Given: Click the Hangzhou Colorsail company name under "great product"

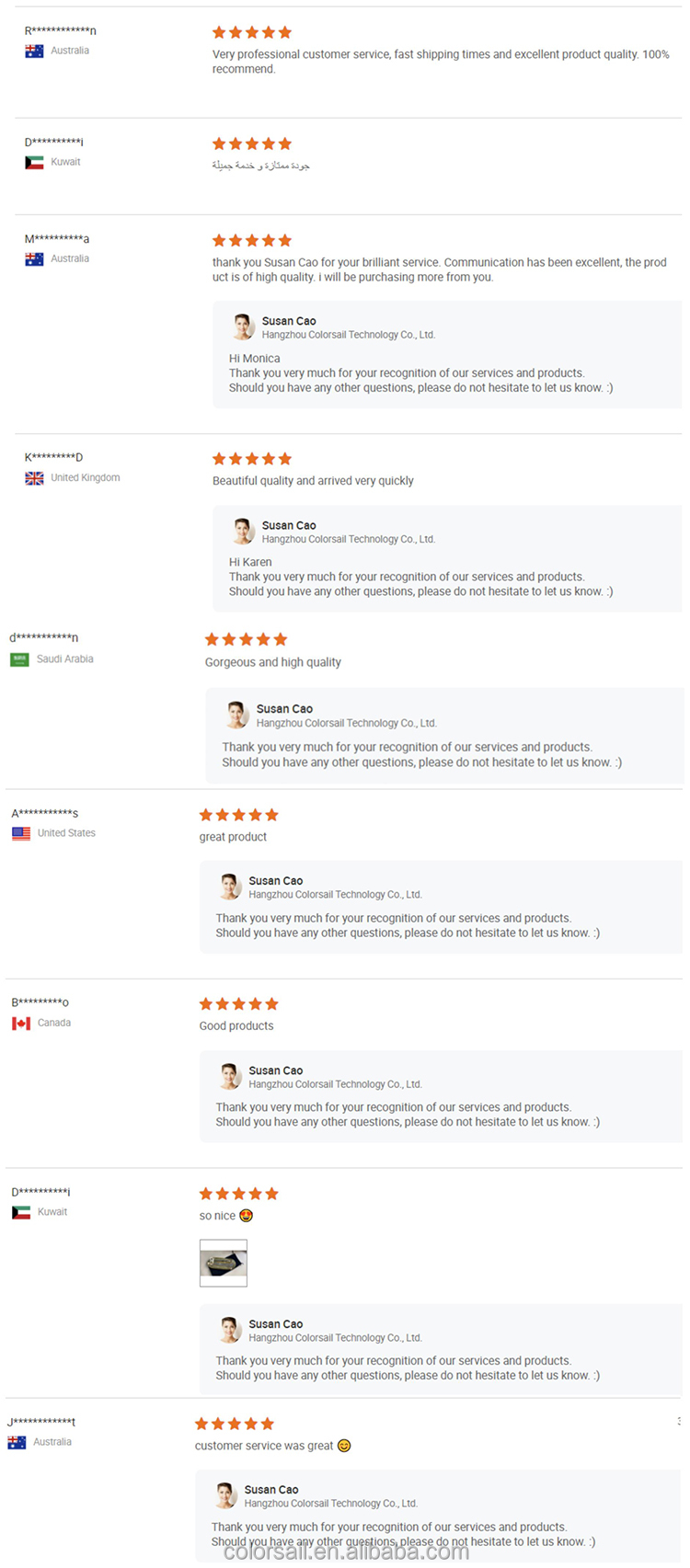Looking at the screenshot, I should click(335, 895).
